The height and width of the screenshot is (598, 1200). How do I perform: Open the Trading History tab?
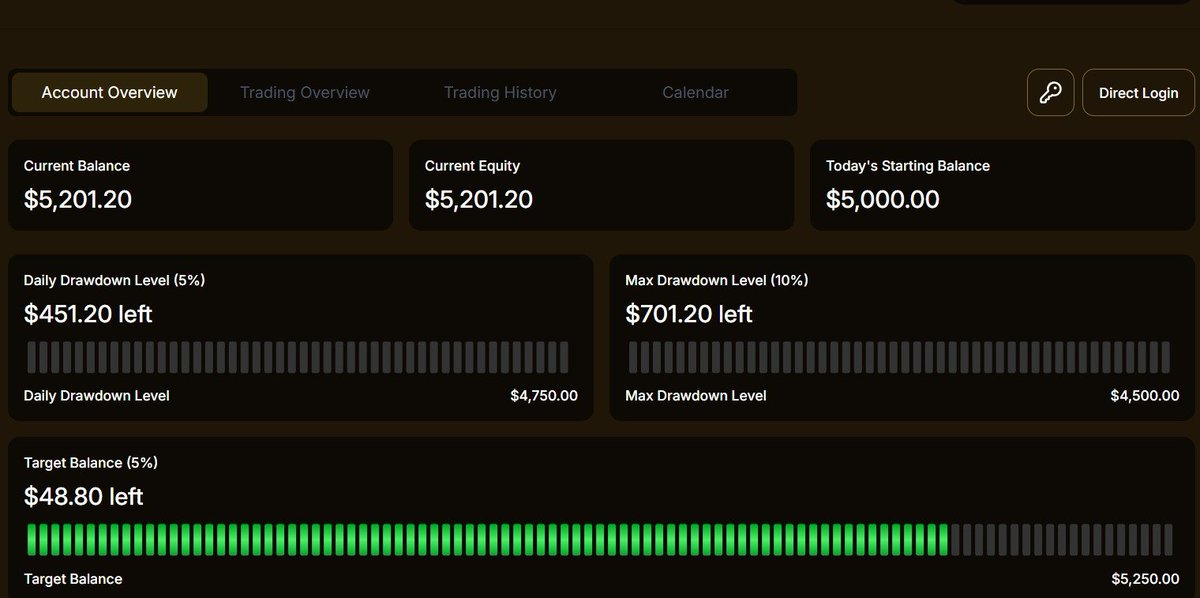point(500,93)
